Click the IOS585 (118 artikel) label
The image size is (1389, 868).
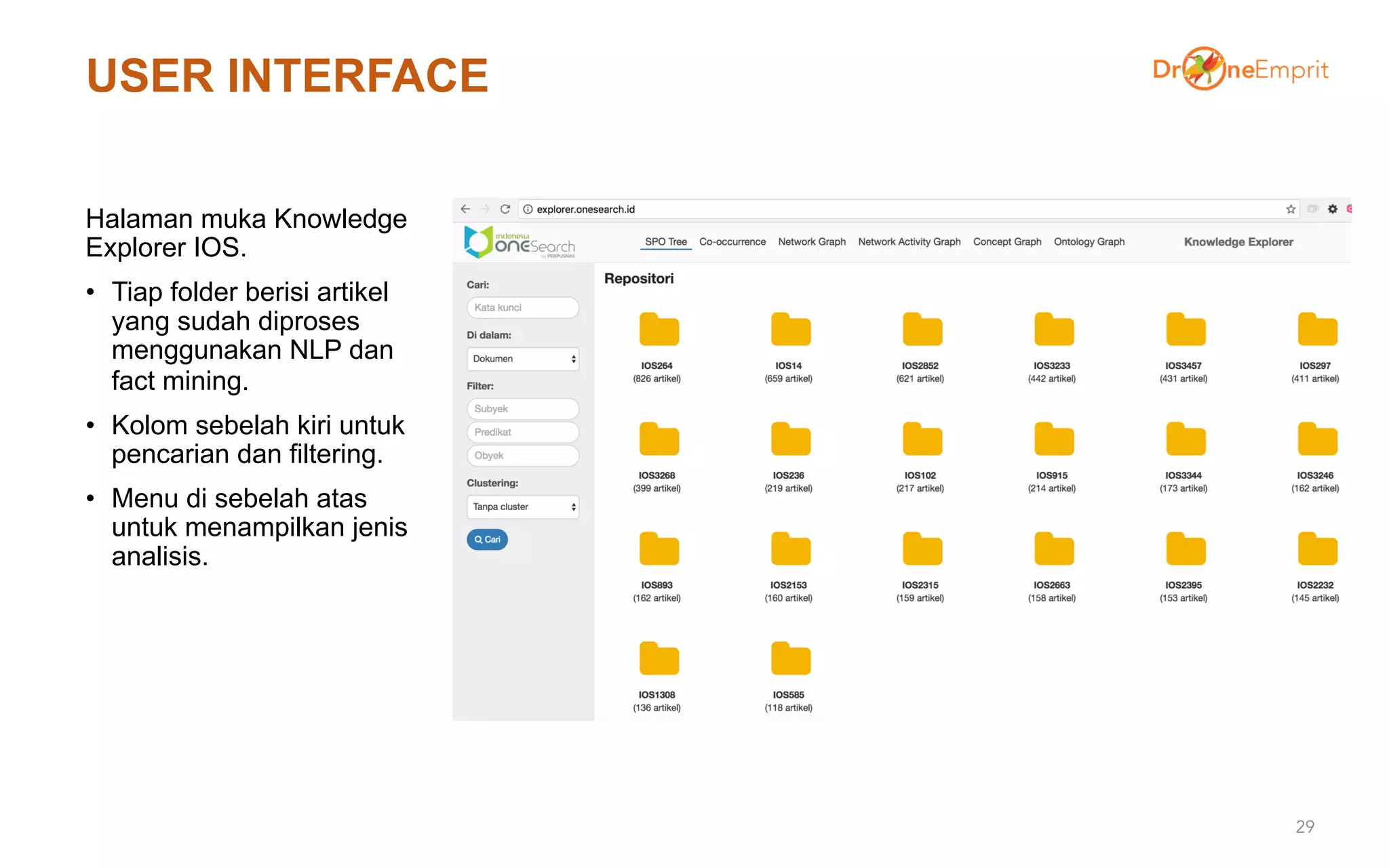(x=788, y=702)
